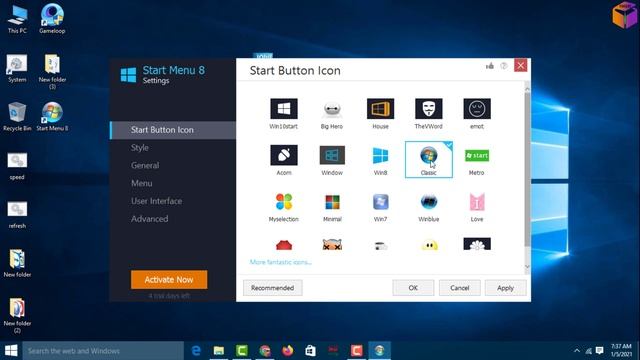Select the Acorn start icon
Viewport: 640px width, 360px height.
(x=284, y=160)
